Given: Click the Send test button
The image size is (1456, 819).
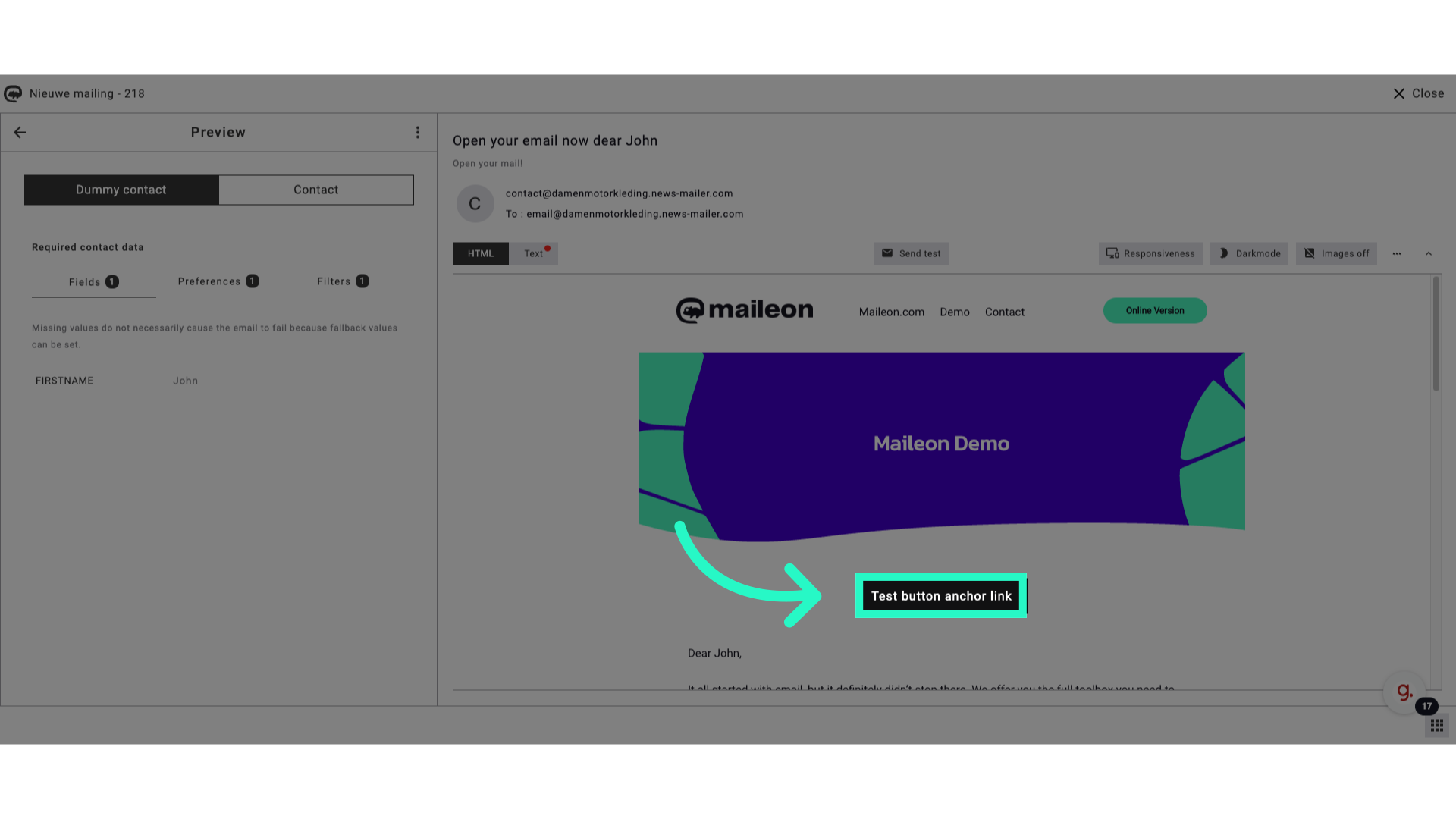Looking at the screenshot, I should [911, 253].
